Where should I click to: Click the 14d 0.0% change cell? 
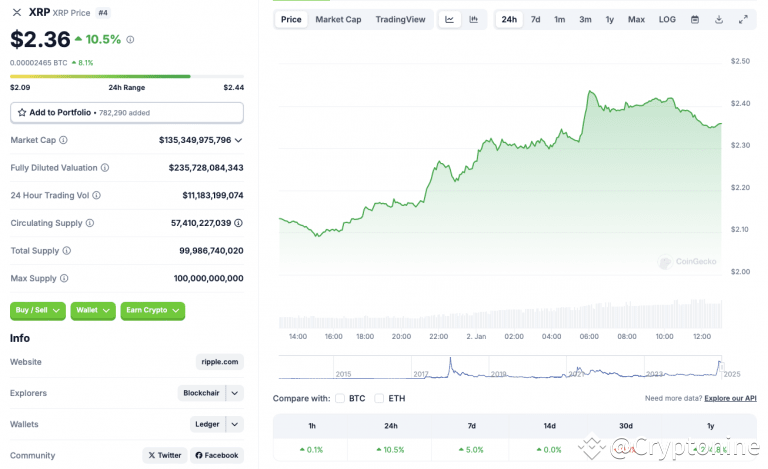[x=549, y=450]
